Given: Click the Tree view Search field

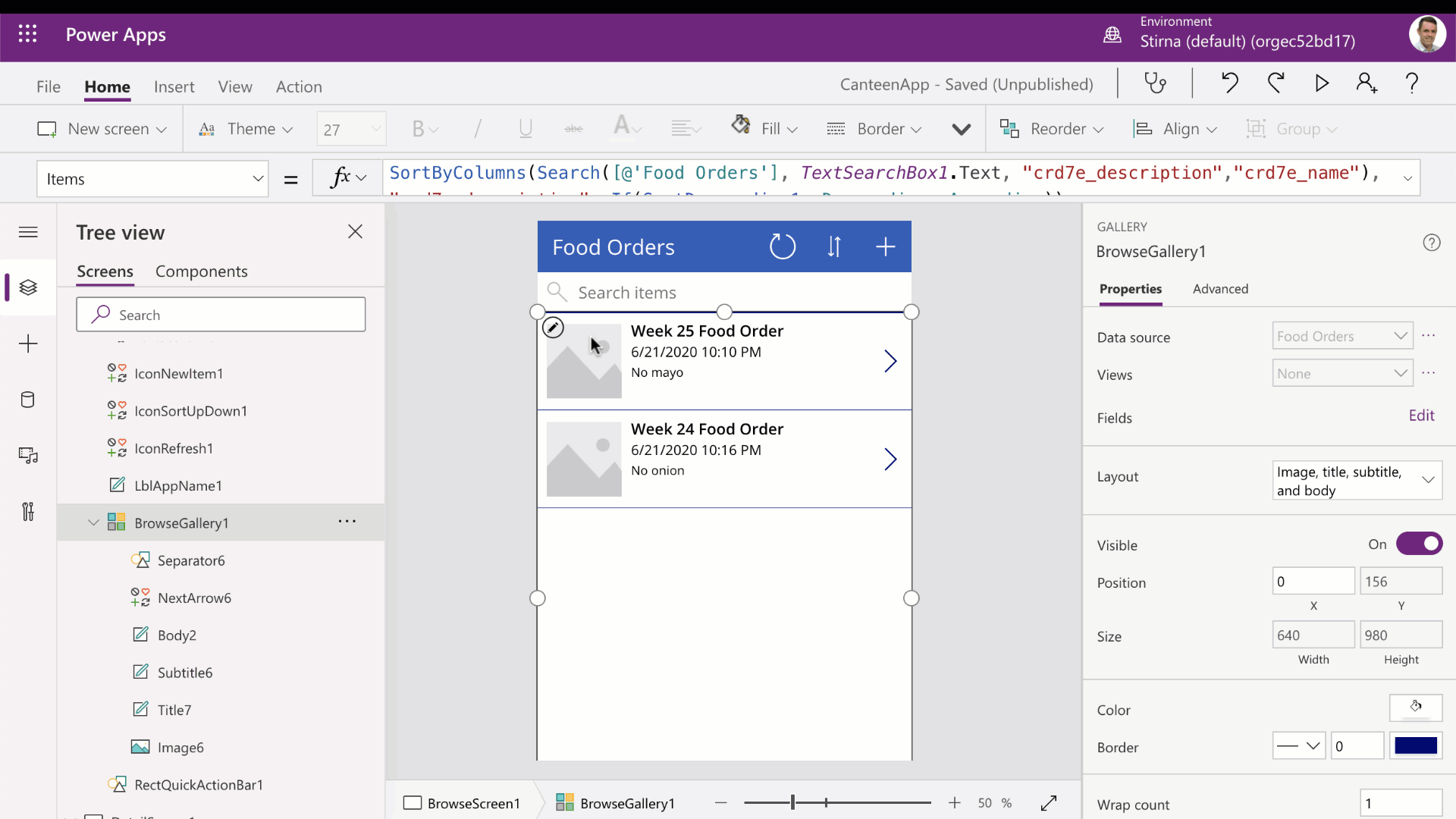Looking at the screenshot, I should click(x=221, y=315).
